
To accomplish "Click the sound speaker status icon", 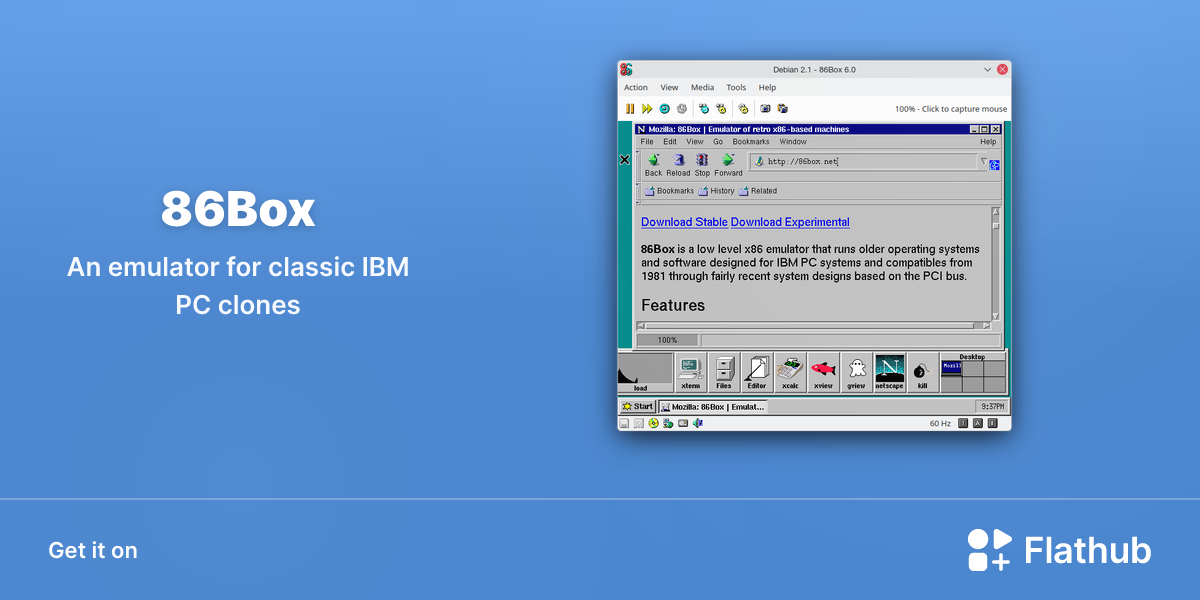I will pos(698,423).
